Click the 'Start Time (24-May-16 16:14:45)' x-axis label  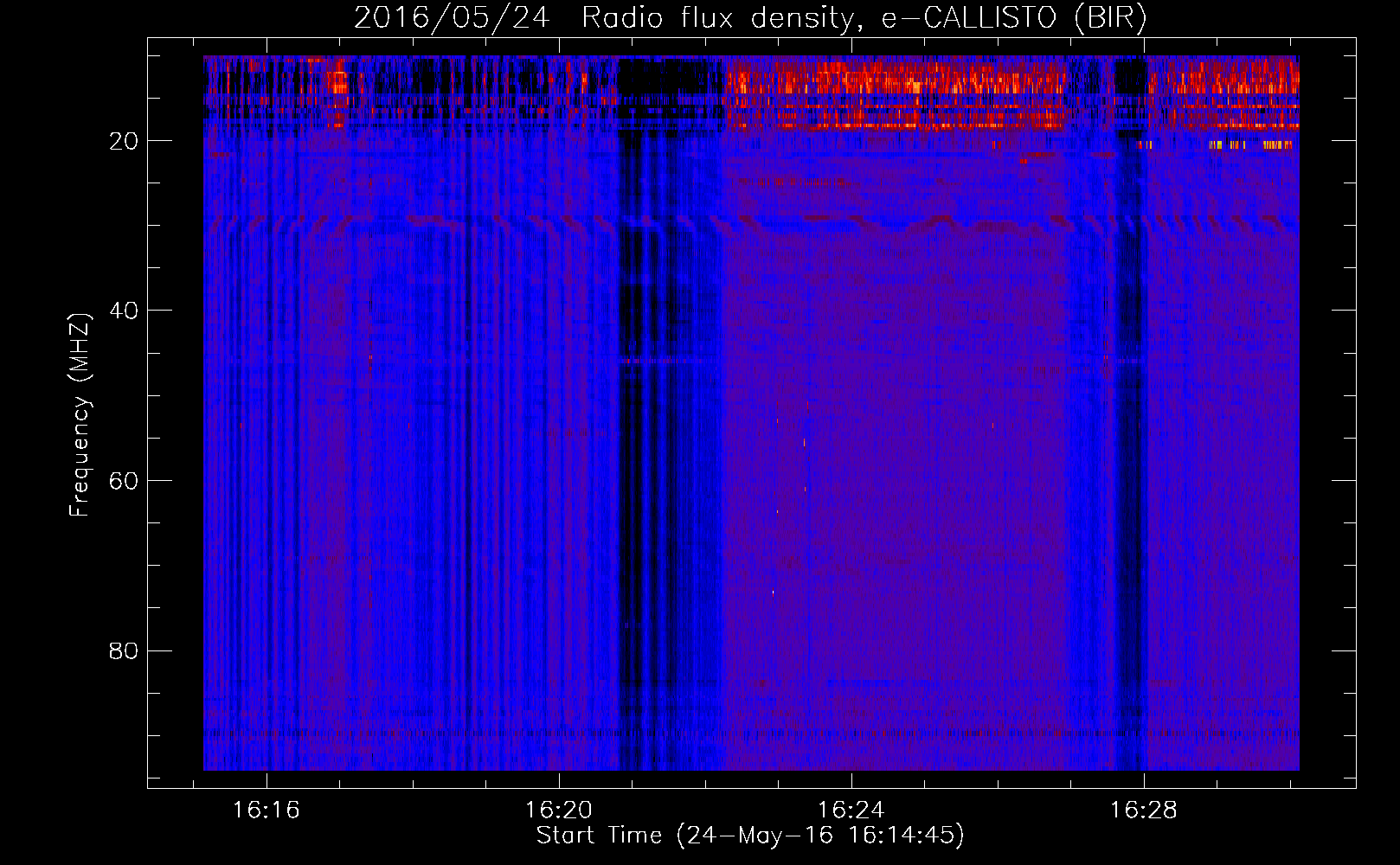coord(750,836)
